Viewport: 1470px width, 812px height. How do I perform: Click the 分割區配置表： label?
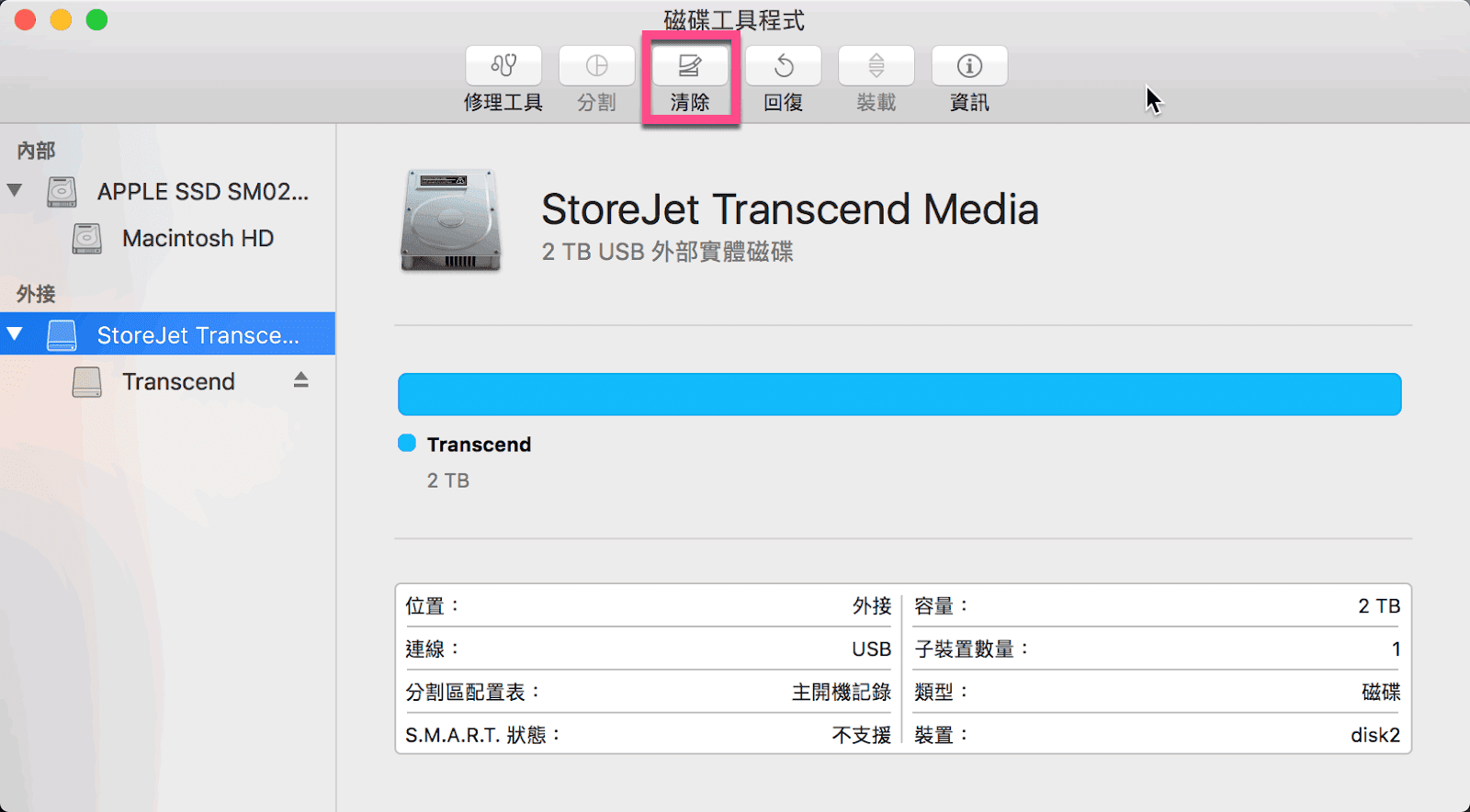[x=473, y=693]
